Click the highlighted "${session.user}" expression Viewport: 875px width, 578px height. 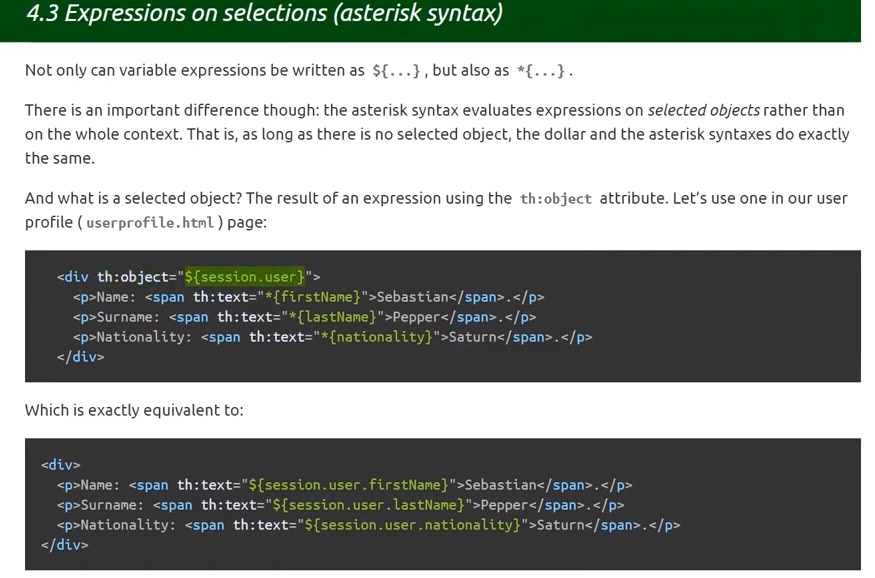click(244, 277)
